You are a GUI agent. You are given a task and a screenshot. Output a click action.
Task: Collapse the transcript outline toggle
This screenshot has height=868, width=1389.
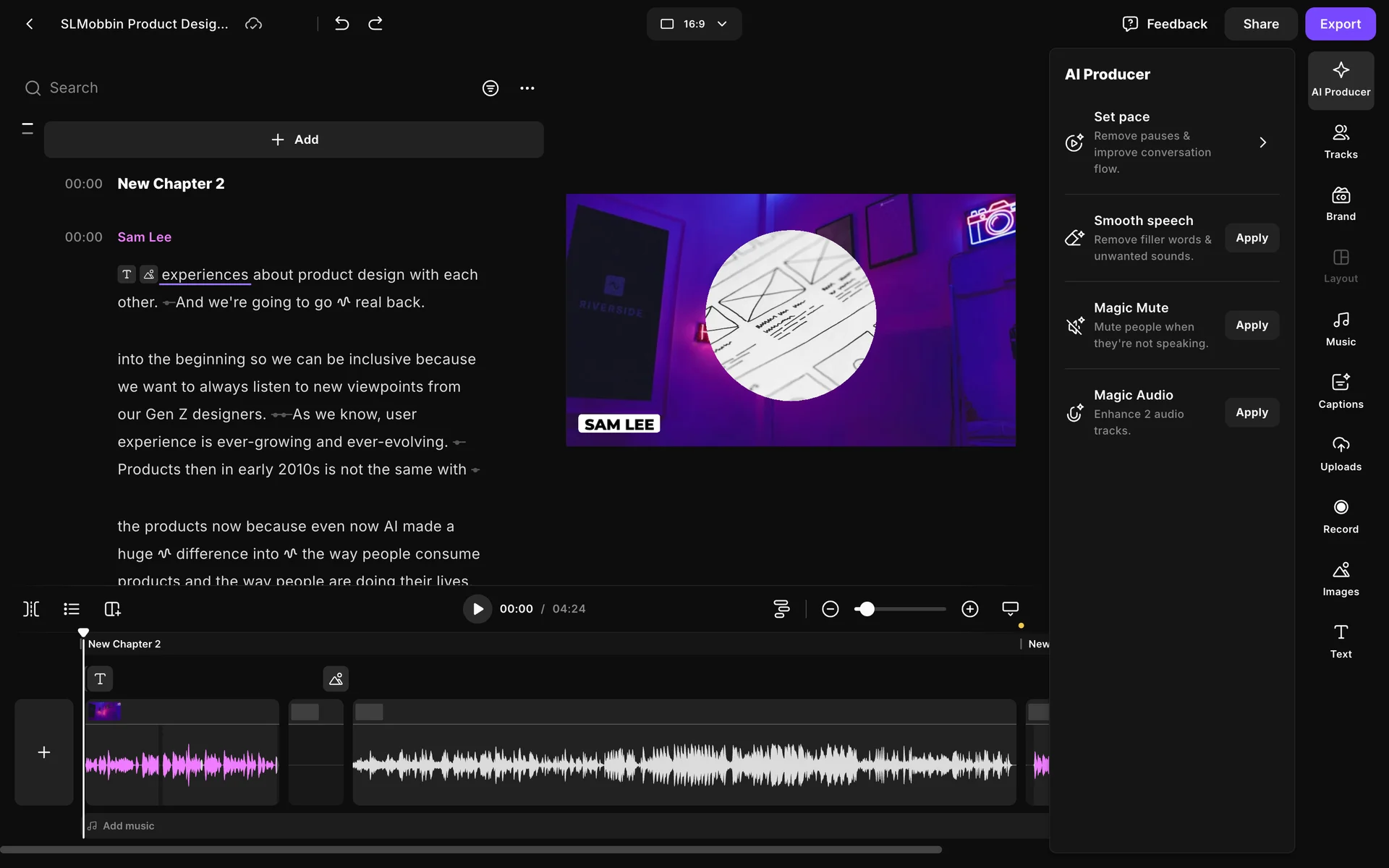(x=27, y=129)
